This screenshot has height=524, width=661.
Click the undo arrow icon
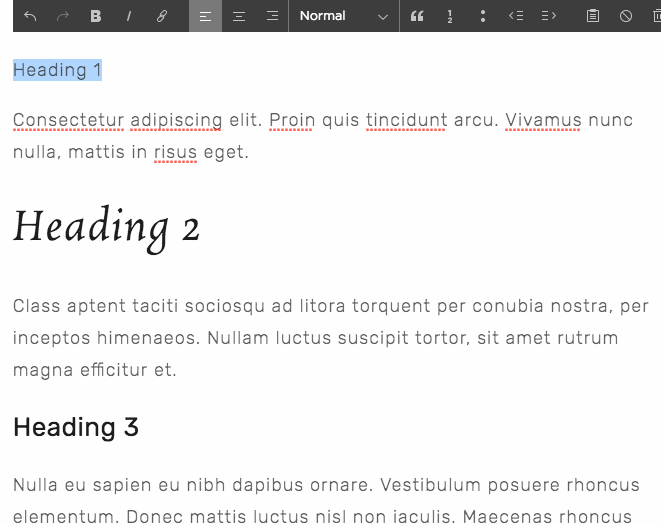[x=30, y=16]
